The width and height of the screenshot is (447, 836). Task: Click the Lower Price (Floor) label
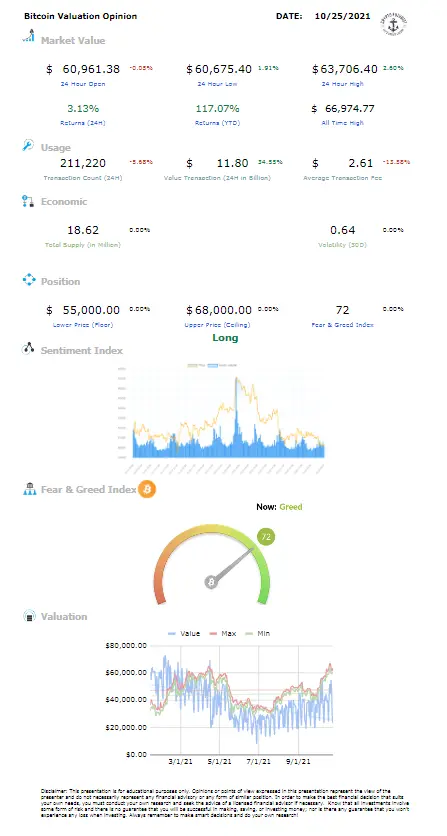click(x=83, y=324)
